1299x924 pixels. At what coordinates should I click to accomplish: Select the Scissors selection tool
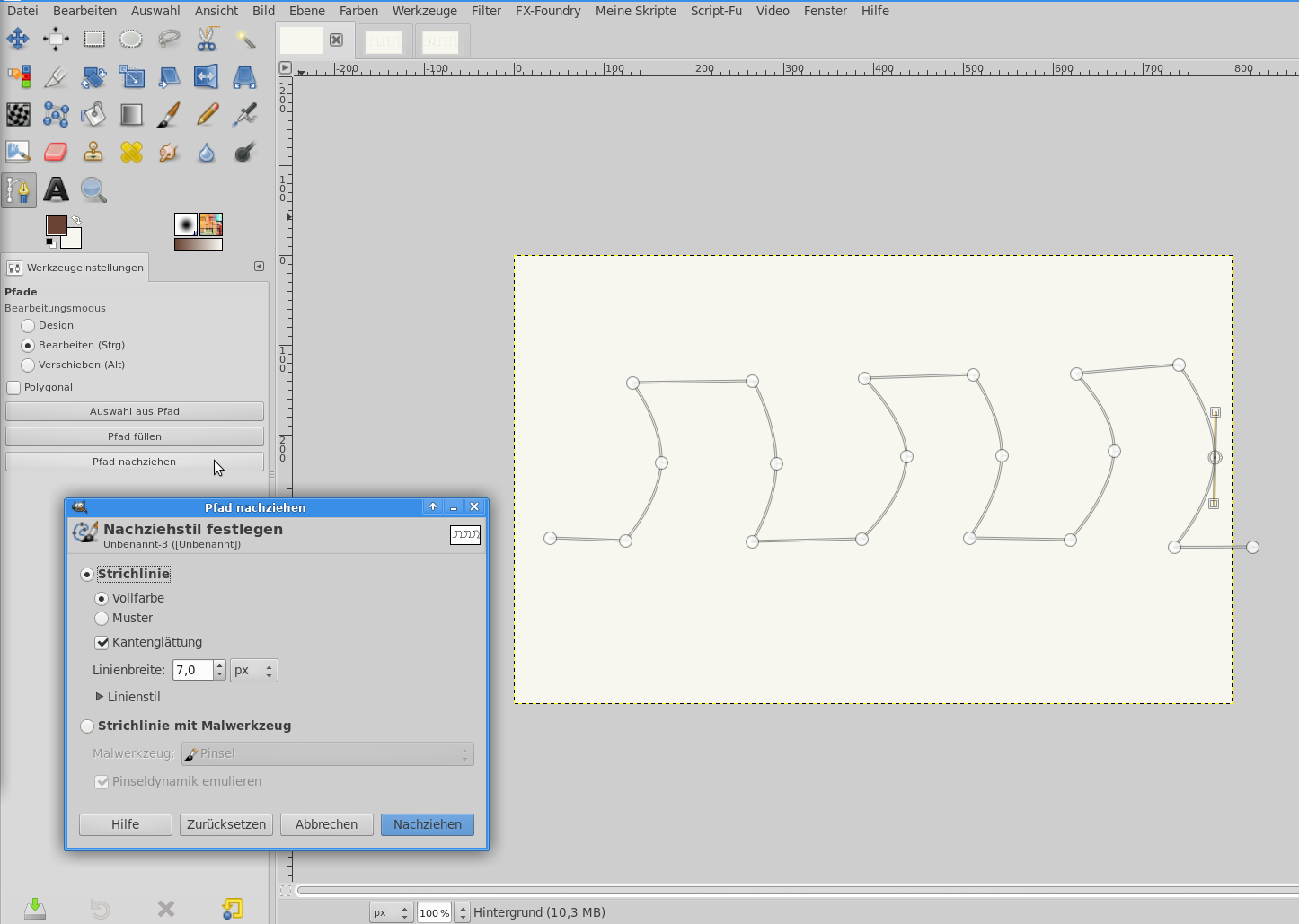[207, 39]
